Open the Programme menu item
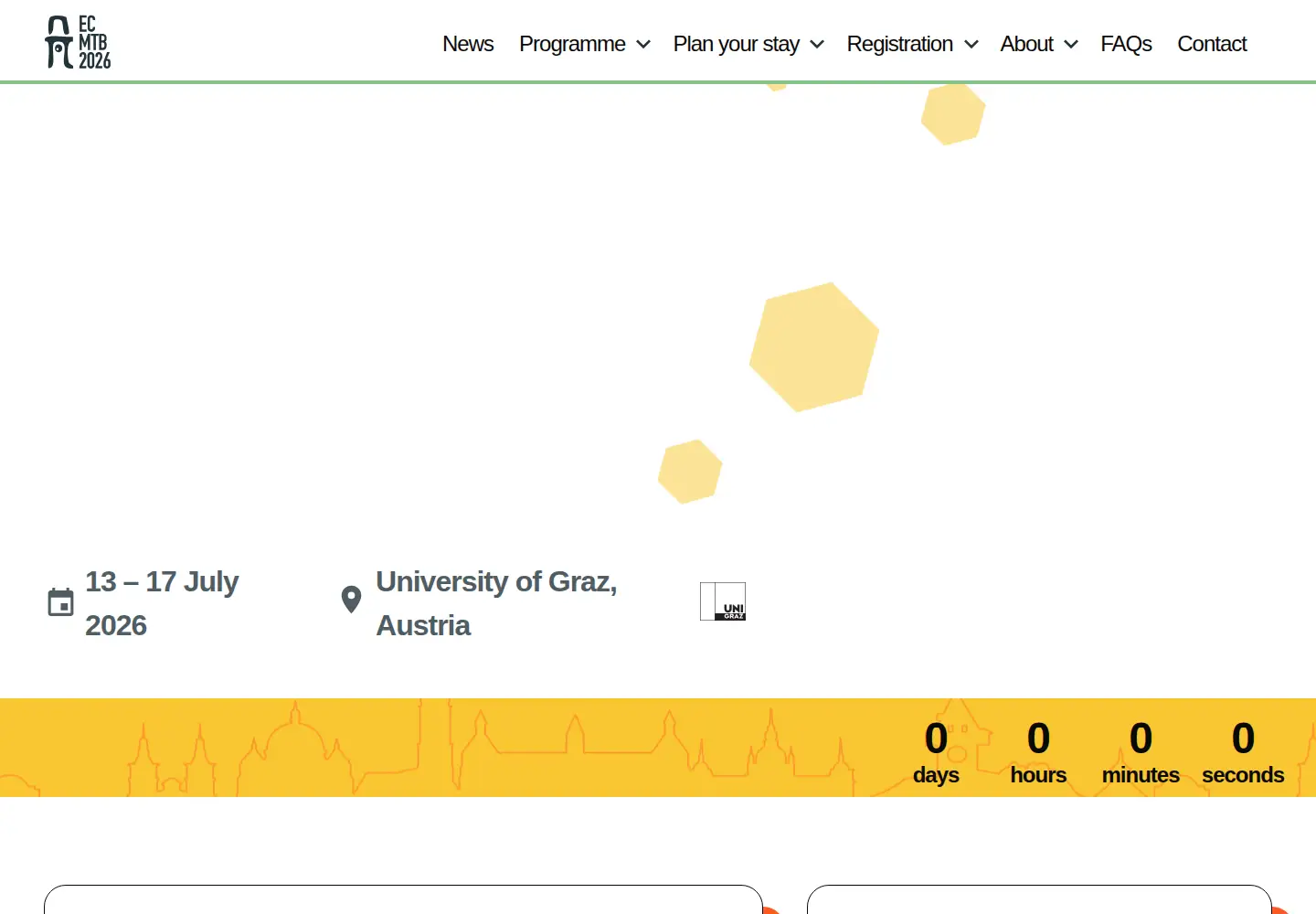The height and width of the screenshot is (914, 1316). pos(572,44)
